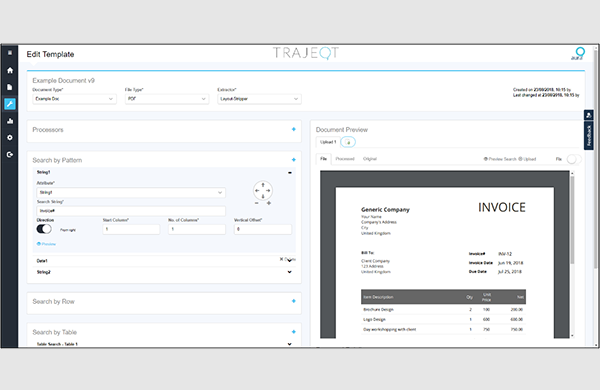Viewport: 600px width, 390px height.
Task: Click the Edit Template page title
Action: coord(50,54)
